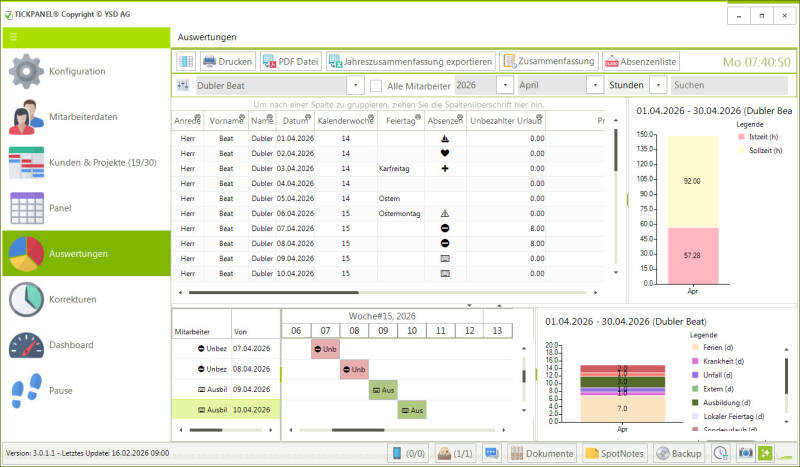Click the warning triangle icon for 06.04.2026
This screenshot has width=800, height=467.
445,213
